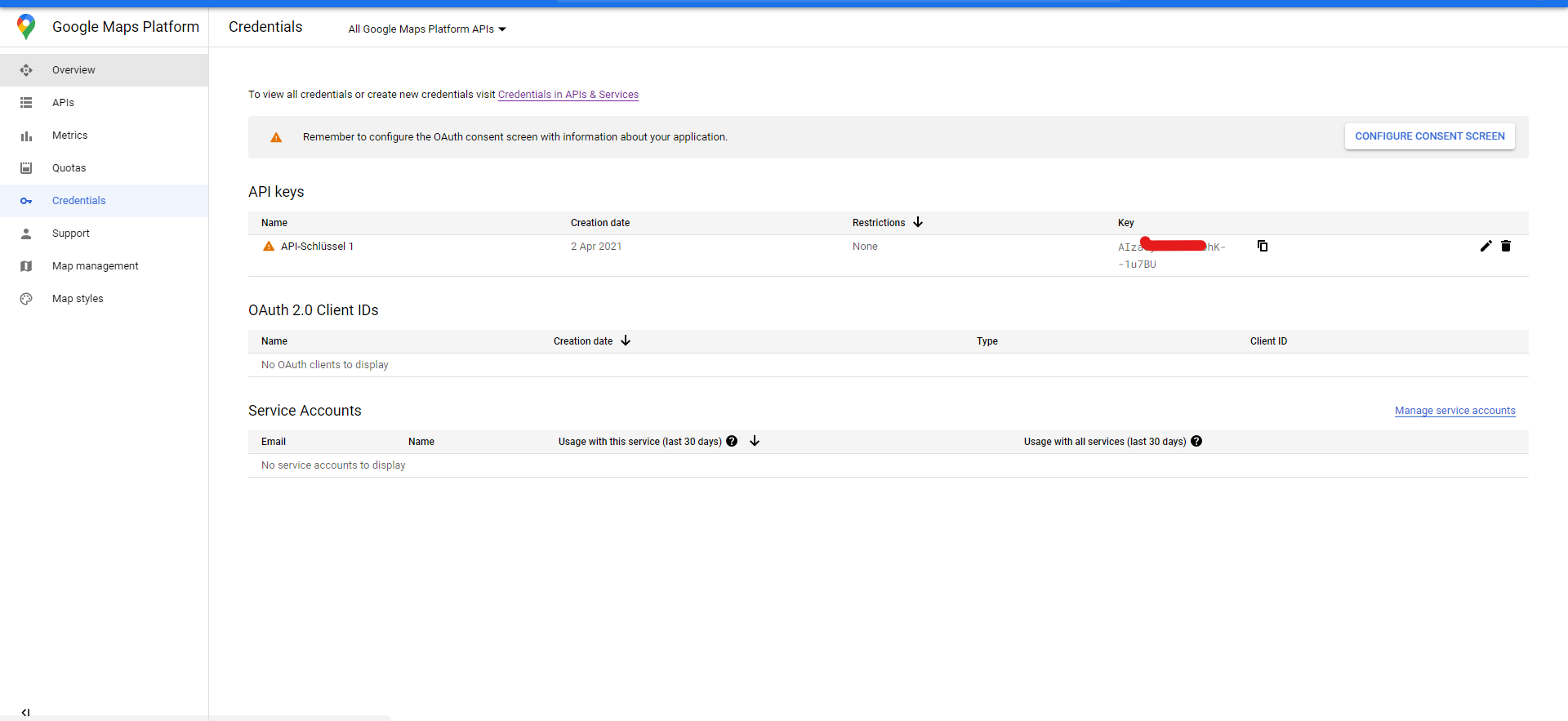Open Map management
Viewport: 1568px width, 721px height.
coord(104,266)
